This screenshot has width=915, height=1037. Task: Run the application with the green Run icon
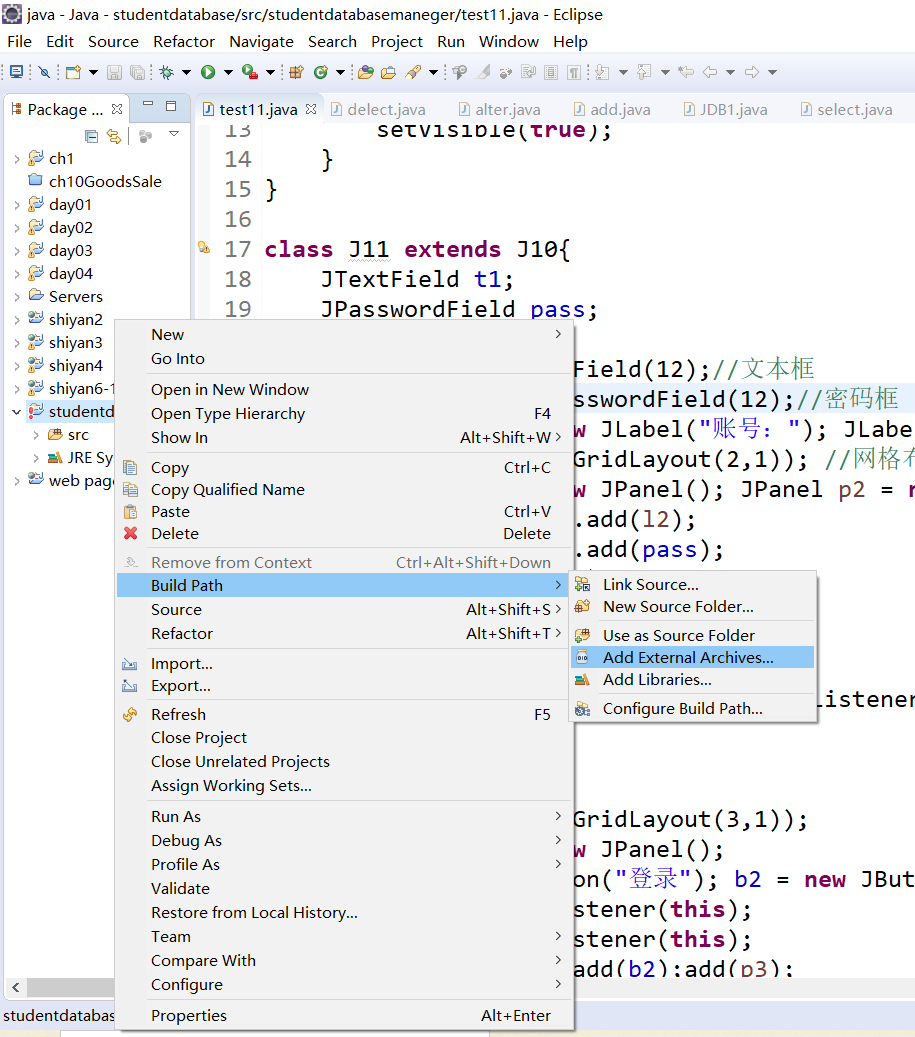click(x=207, y=72)
